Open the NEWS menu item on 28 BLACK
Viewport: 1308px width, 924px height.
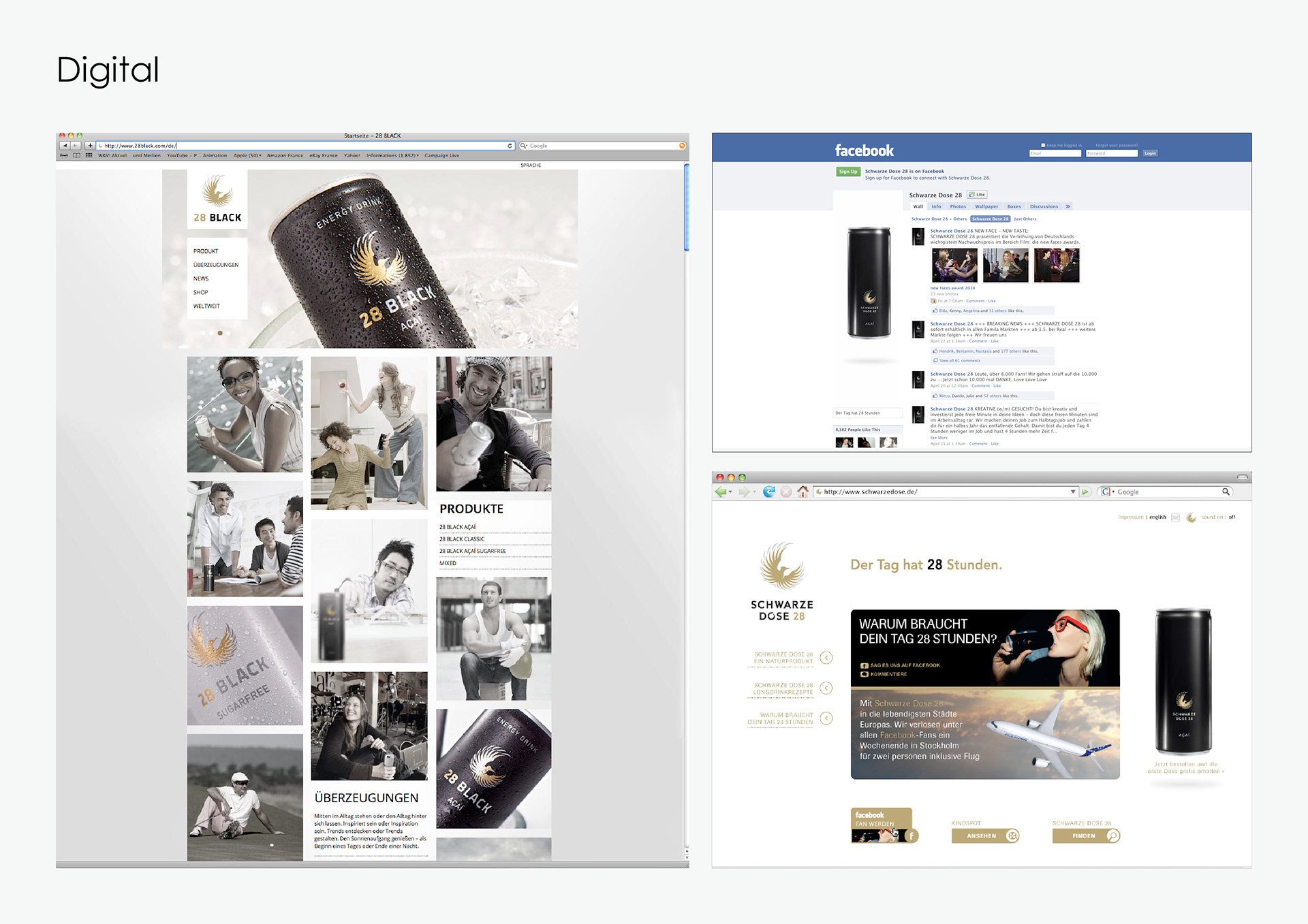point(201,278)
